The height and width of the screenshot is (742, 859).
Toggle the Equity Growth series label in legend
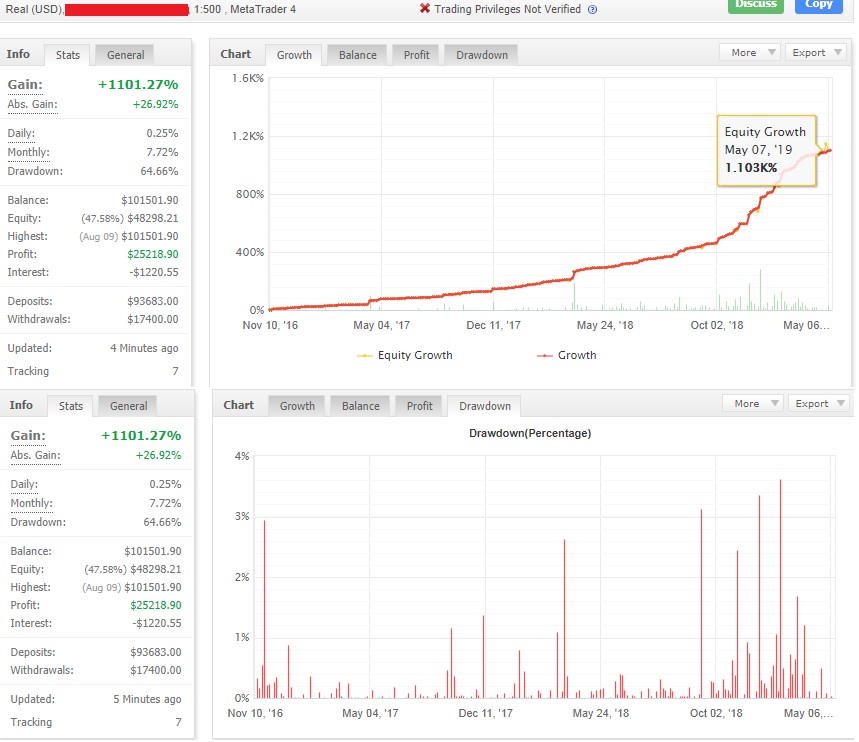point(414,355)
